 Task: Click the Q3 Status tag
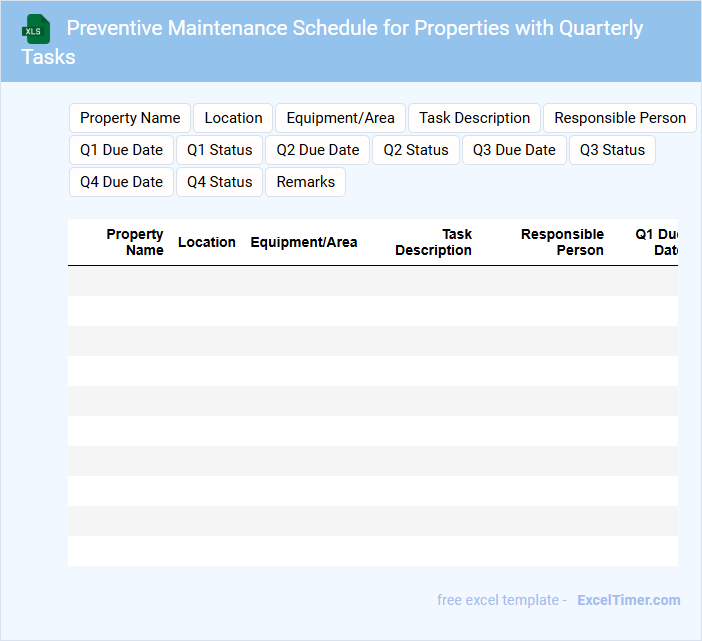pos(612,150)
